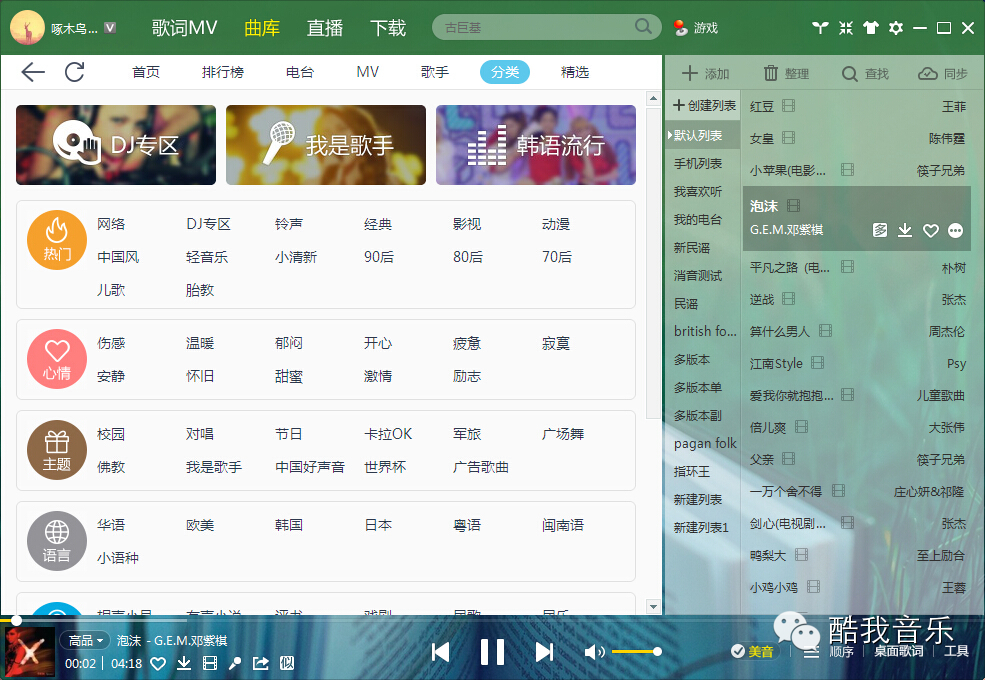Screen dimensions: 985x680
Task: Open the lyrics icon on the 泡沫 row
Action: (880, 230)
